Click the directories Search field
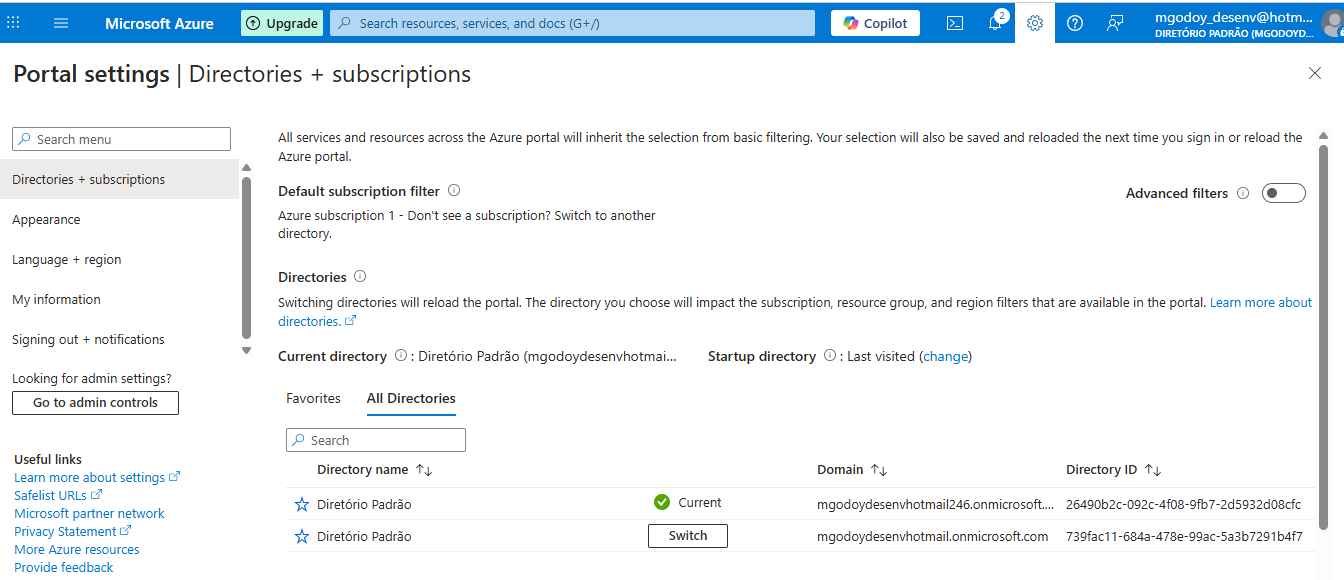The height and width of the screenshot is (580, 1344). tap(376, 440)
